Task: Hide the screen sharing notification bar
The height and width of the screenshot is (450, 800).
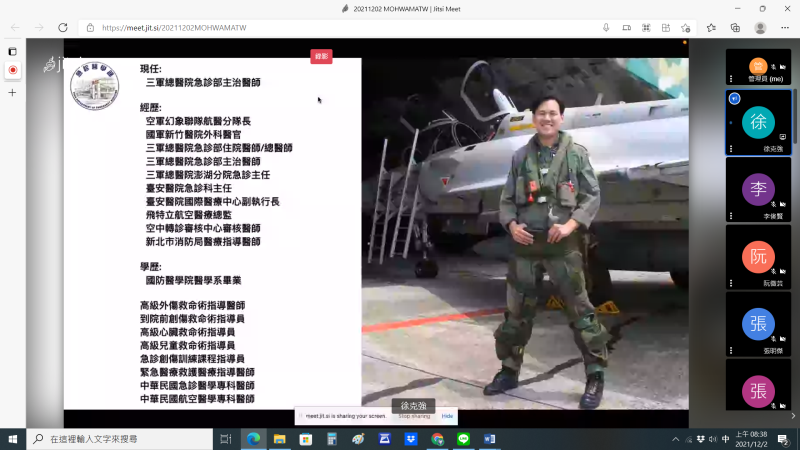Action: tap(447, 415)
